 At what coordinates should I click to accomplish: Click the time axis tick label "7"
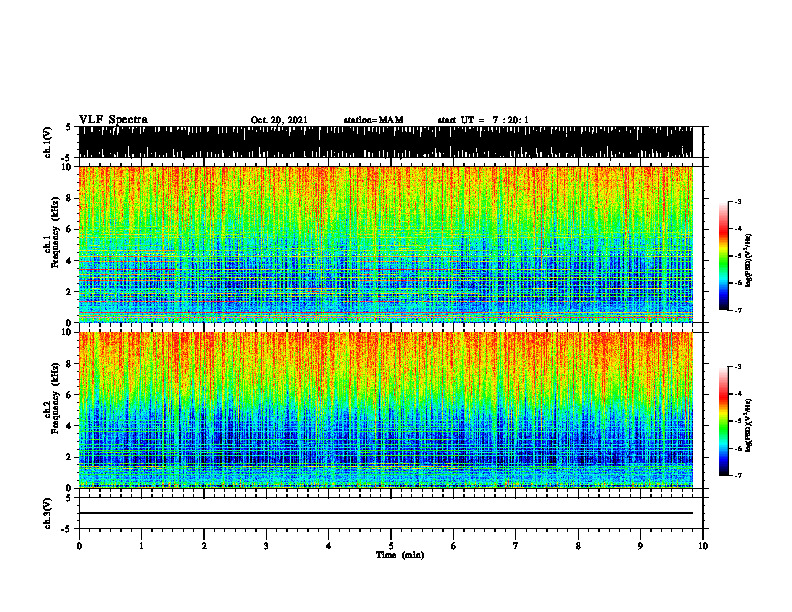pos(516,546)
